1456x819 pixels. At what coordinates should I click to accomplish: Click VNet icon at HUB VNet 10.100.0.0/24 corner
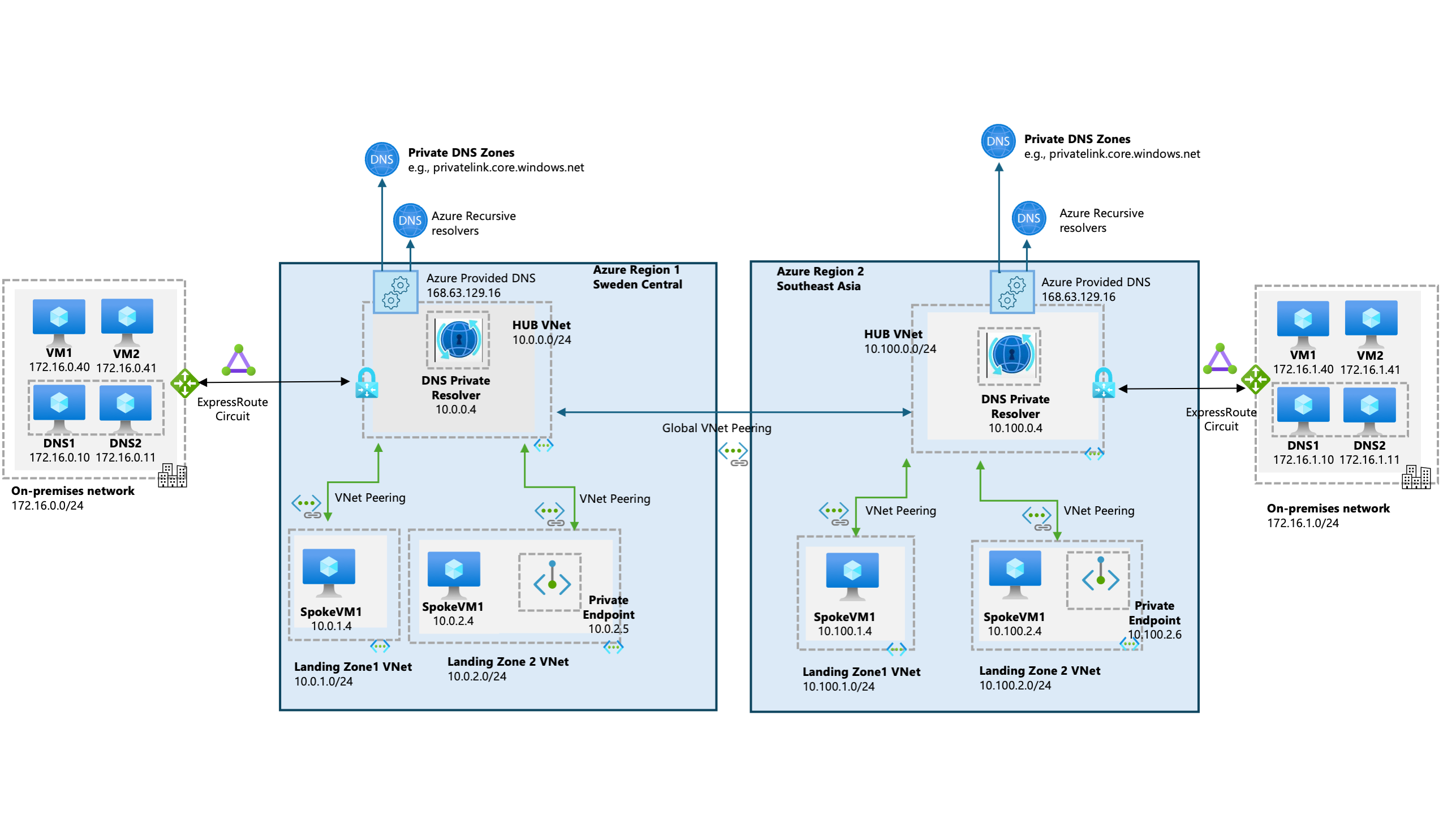tap(1094, 453)
